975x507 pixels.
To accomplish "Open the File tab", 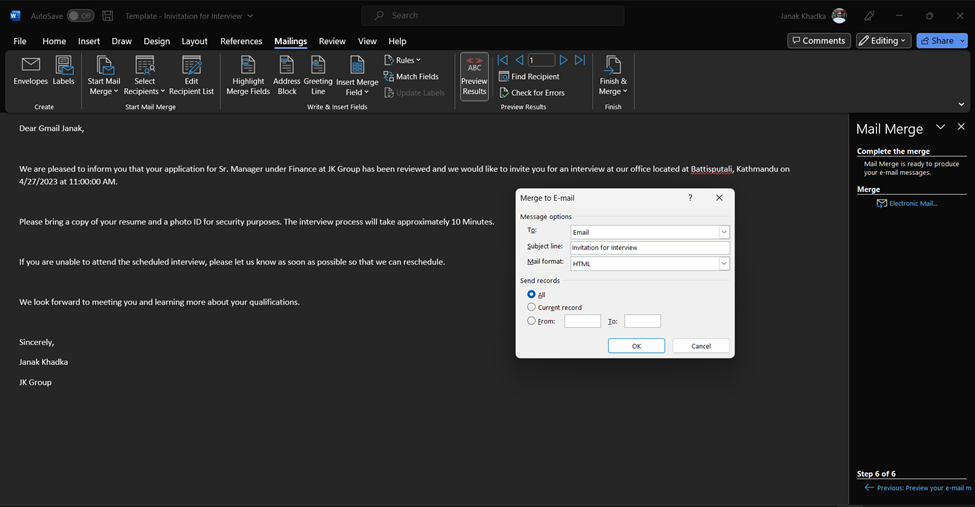I will tap(20, 41).
